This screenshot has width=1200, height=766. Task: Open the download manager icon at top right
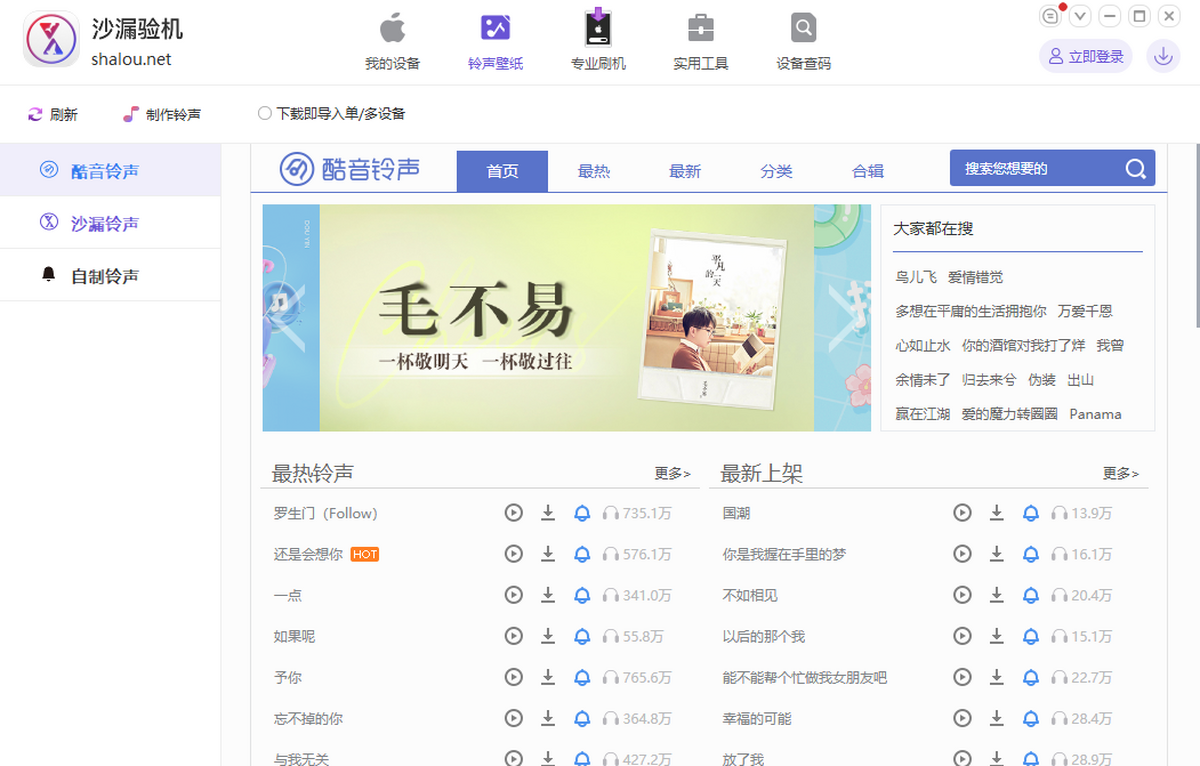coord(1162,57)
